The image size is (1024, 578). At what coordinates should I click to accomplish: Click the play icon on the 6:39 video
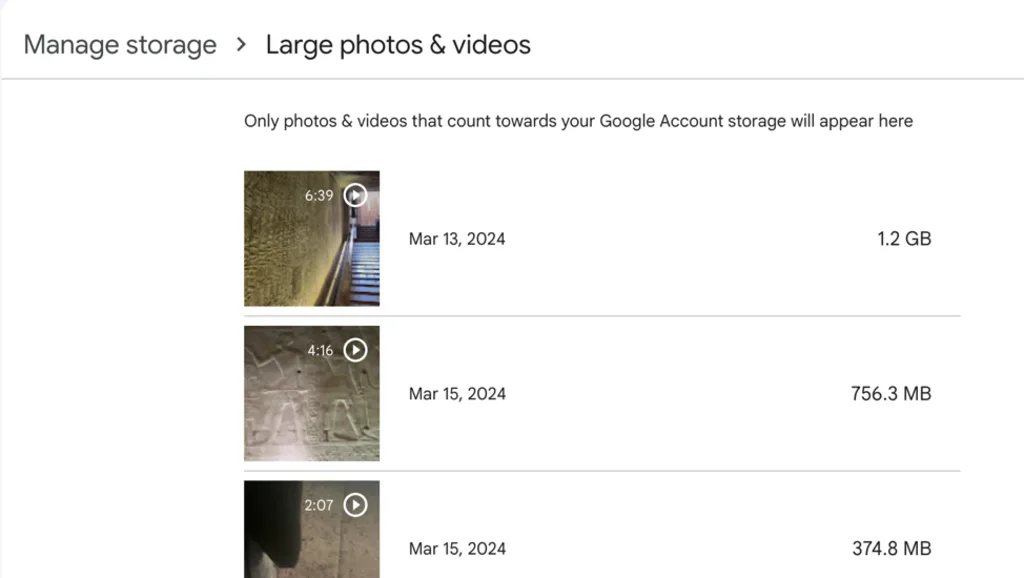[355, 195]
